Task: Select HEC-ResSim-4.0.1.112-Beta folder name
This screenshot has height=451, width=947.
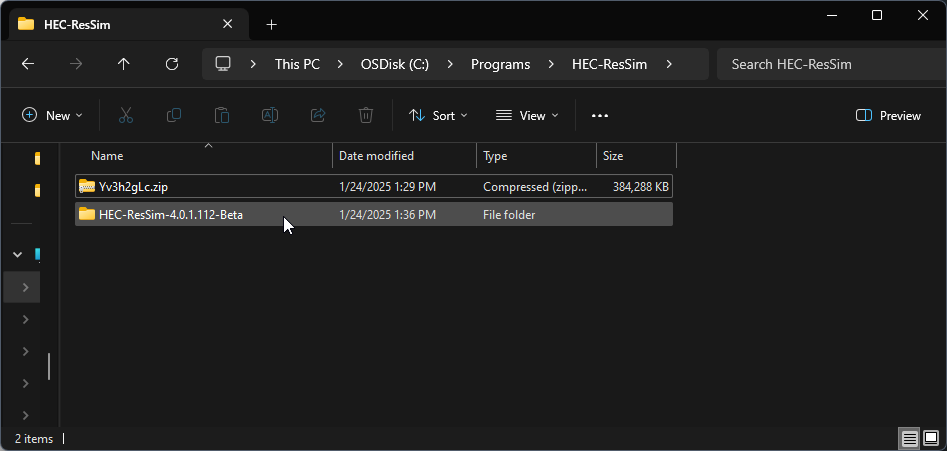Action: pyautogui.click(x=171, y=215)
